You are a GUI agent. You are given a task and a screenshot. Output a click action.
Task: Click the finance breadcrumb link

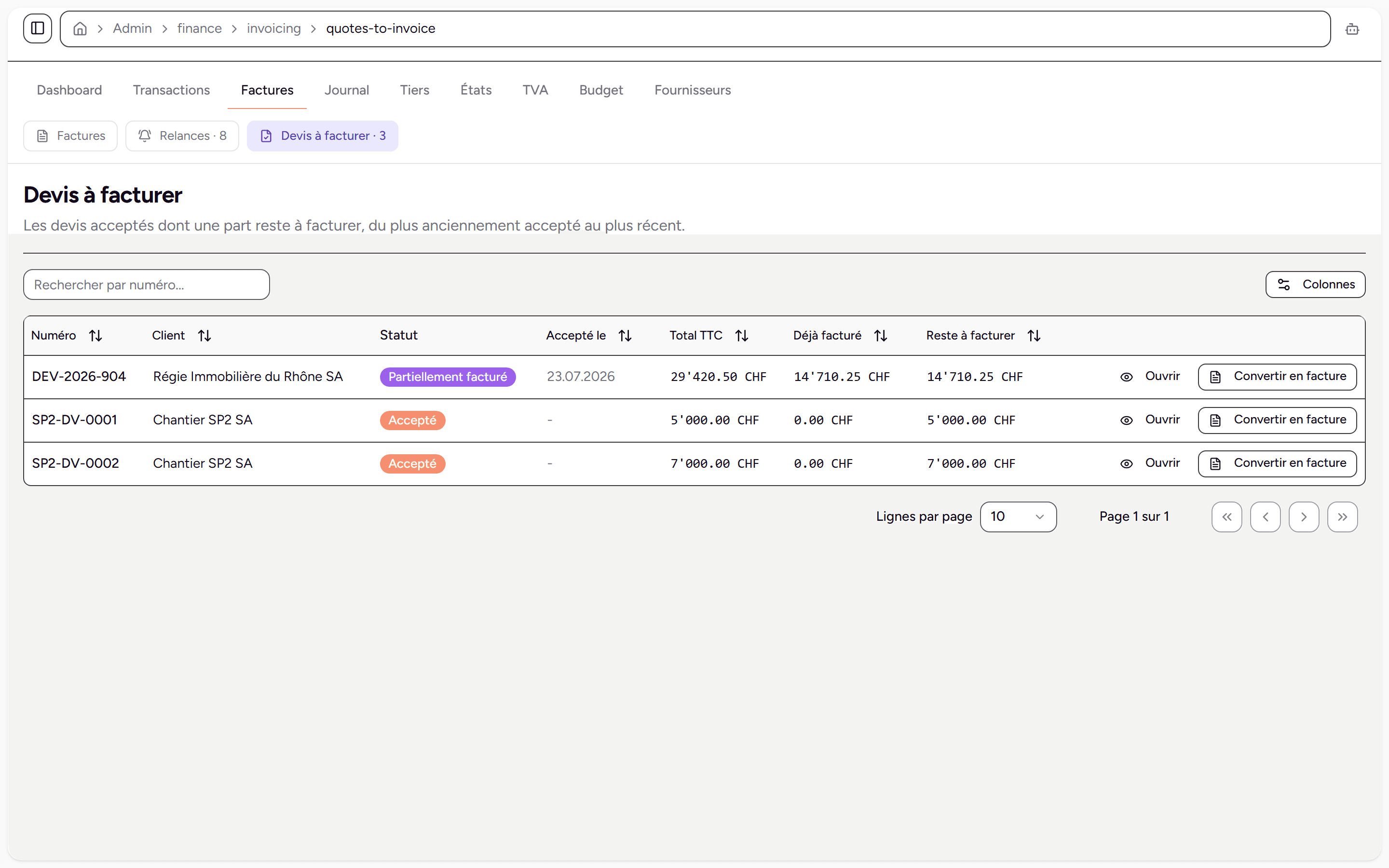point(199,29)
